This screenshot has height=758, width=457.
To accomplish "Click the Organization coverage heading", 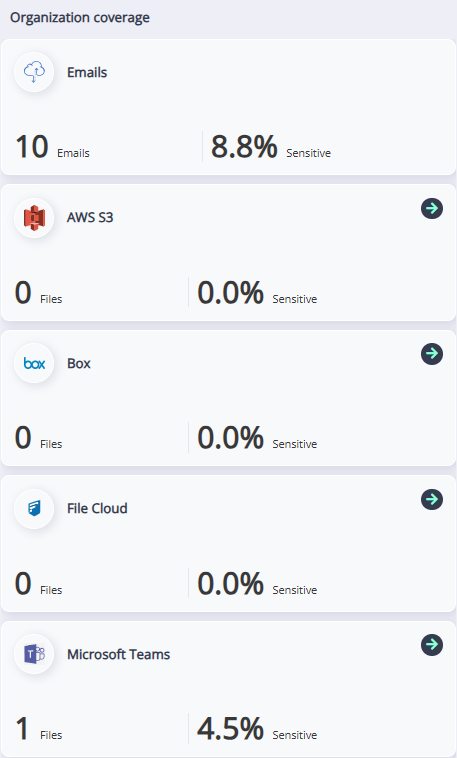I will [80, 17].
